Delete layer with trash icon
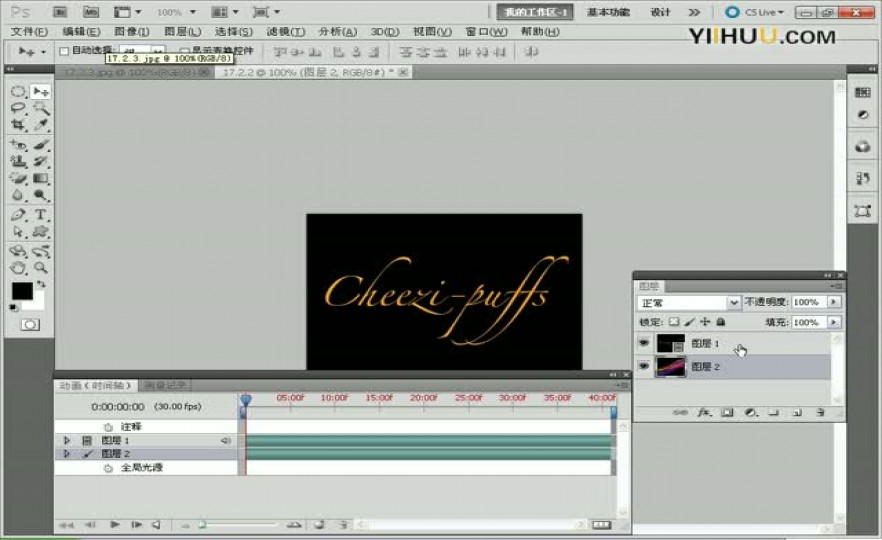The width and height of the screenshot is (882, 540). 821,412
